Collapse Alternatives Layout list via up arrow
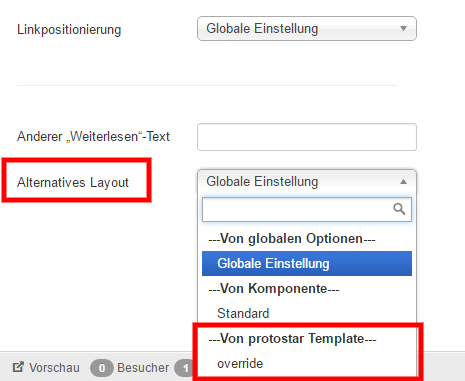 point(403,182)
